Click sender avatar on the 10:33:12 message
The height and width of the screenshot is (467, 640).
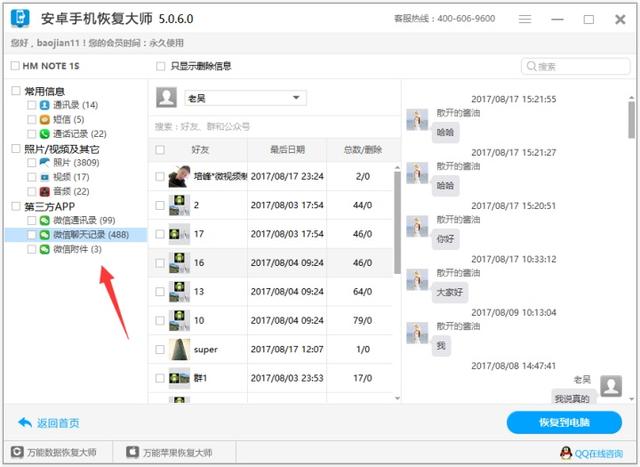(417, 280)
